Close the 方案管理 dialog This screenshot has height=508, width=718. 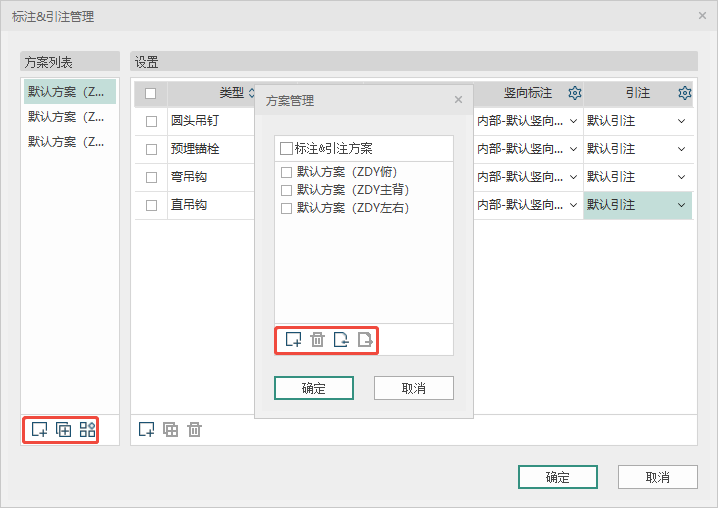point(458,99)
